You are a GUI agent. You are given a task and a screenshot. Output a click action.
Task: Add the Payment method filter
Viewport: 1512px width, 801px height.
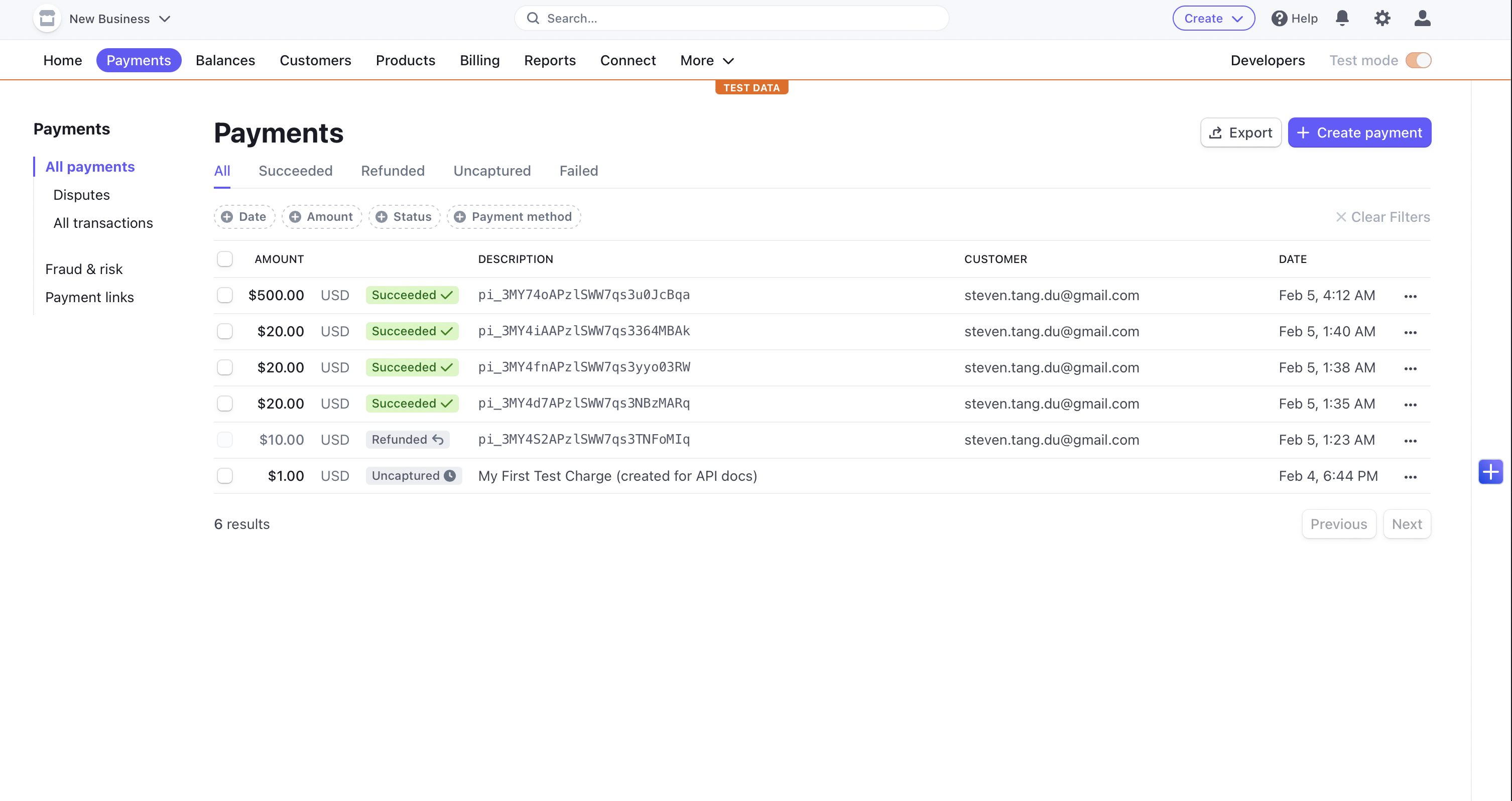pyautogui.click(x=514, y=217)
